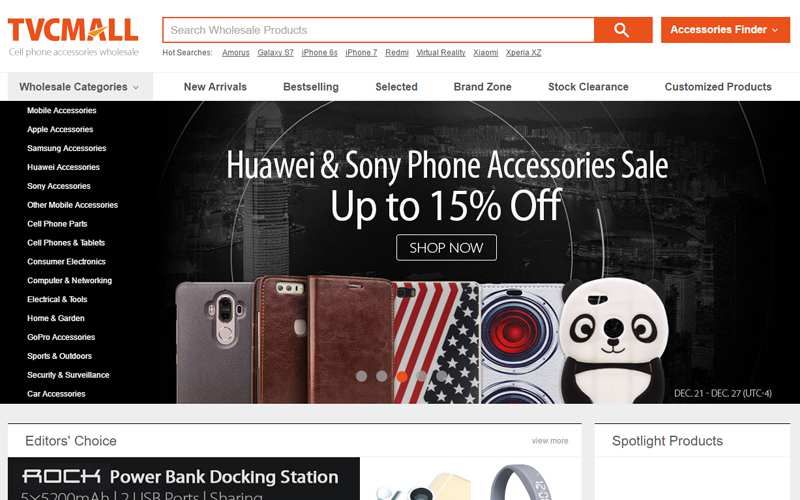The height and width of the screenshot is (500, 800).
Task: Open the TVCMALL logo homepage link
Action: [73, 36]
